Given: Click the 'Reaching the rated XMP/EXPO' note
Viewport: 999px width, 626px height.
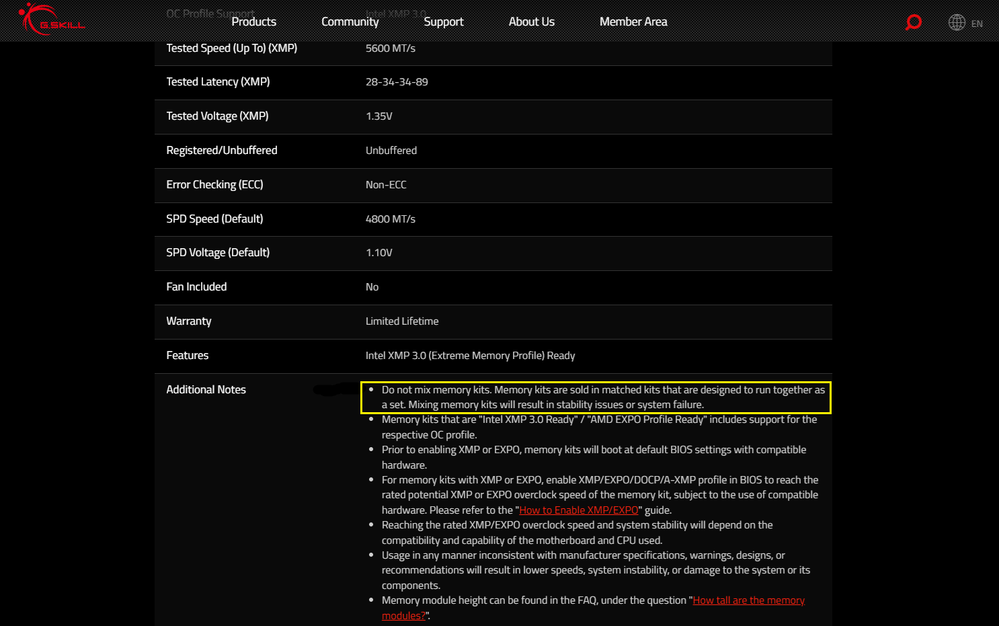Looking at the screenshot, I should tap(577, 532).
